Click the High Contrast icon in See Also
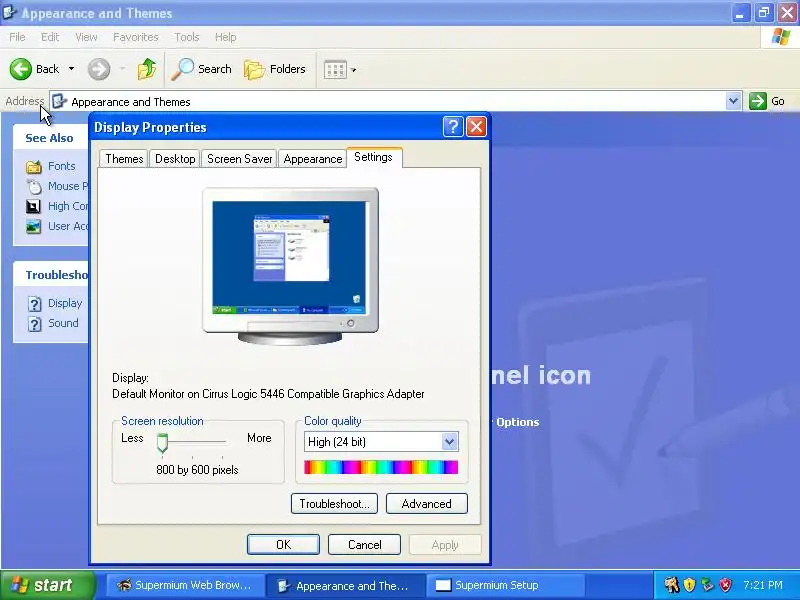This screenshot has width=800, height=600. pos(34,206)
